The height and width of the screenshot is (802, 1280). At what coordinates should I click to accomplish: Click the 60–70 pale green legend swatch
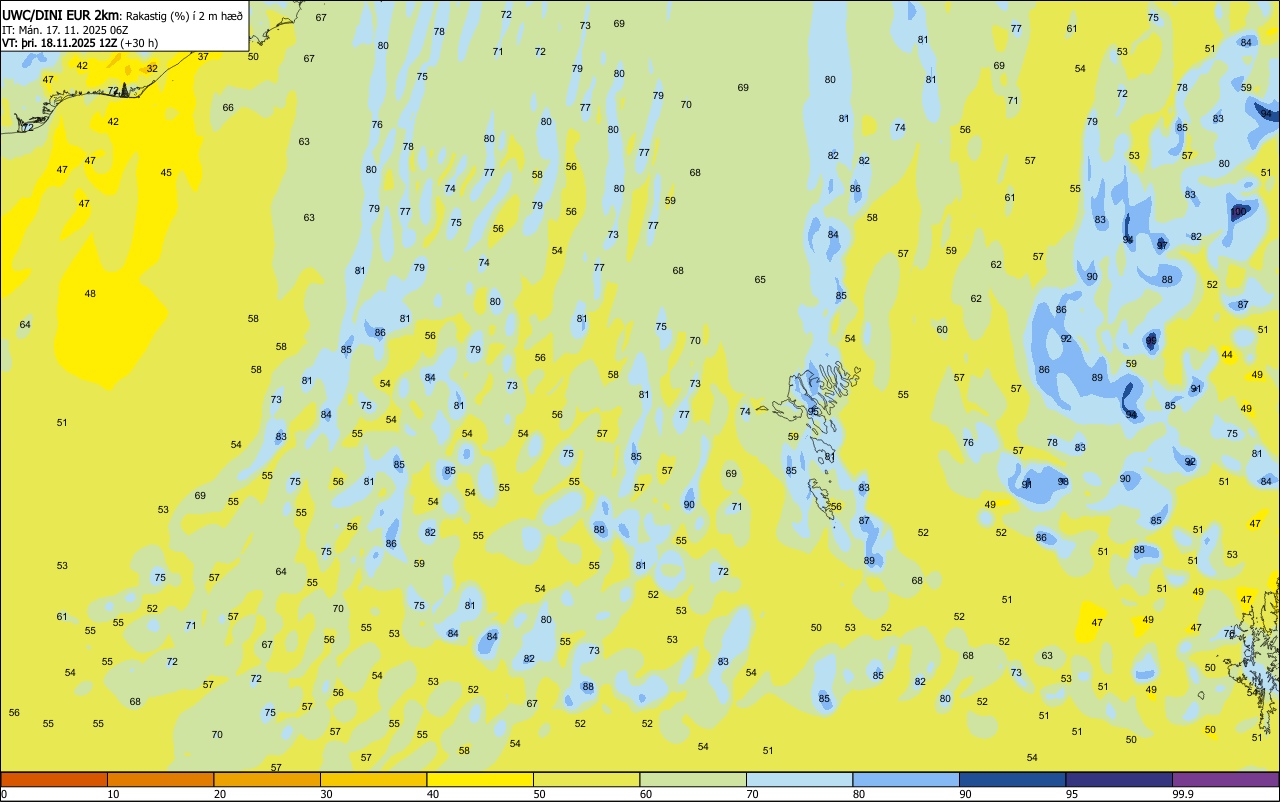[x=693, y=779]
